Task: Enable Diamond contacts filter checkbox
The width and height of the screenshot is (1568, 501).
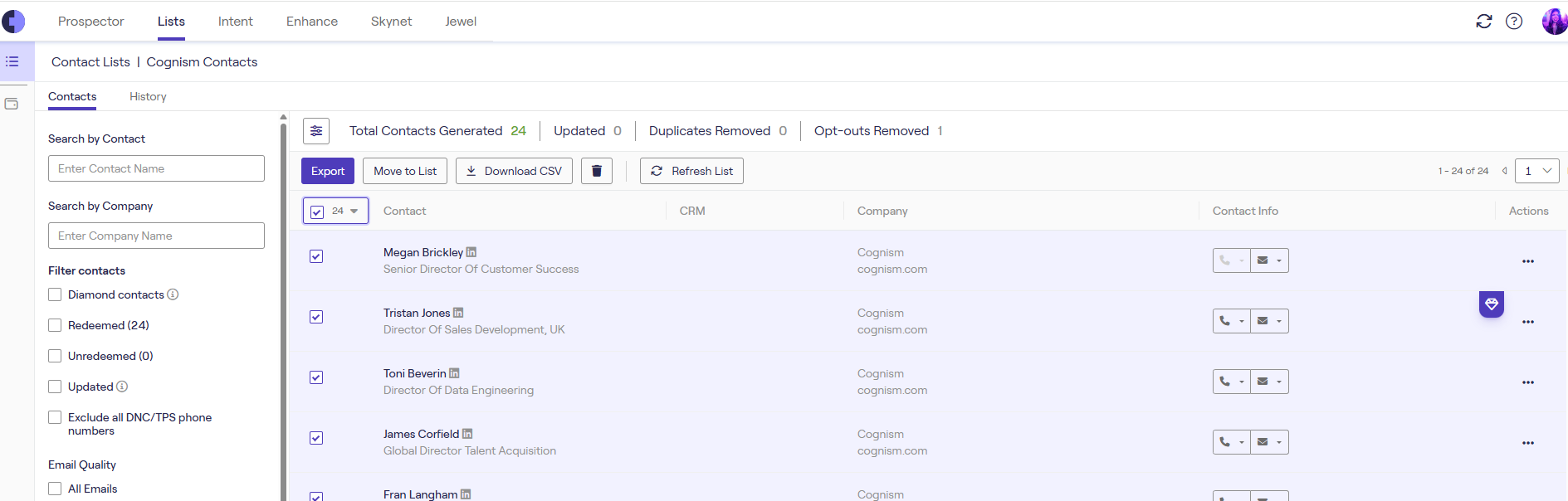Action: pyautogui.click(x=55, y=294)
